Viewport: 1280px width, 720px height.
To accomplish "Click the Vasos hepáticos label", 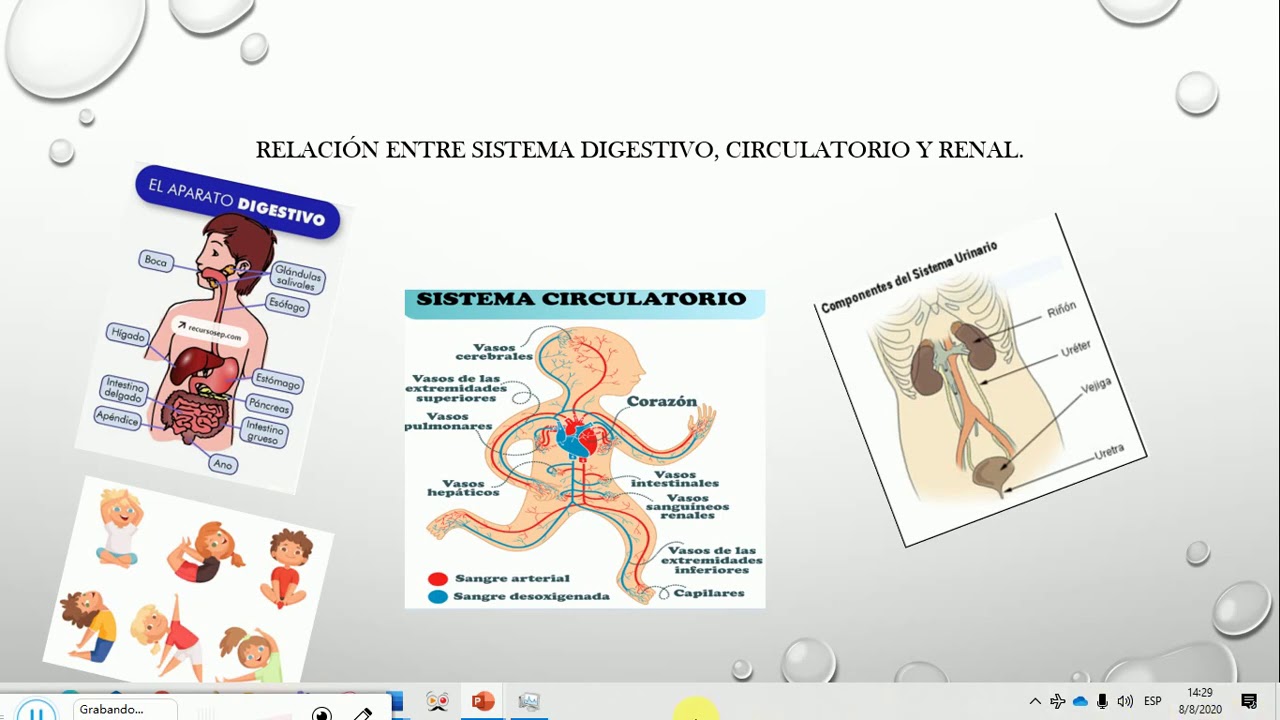I will pos(463,488).
